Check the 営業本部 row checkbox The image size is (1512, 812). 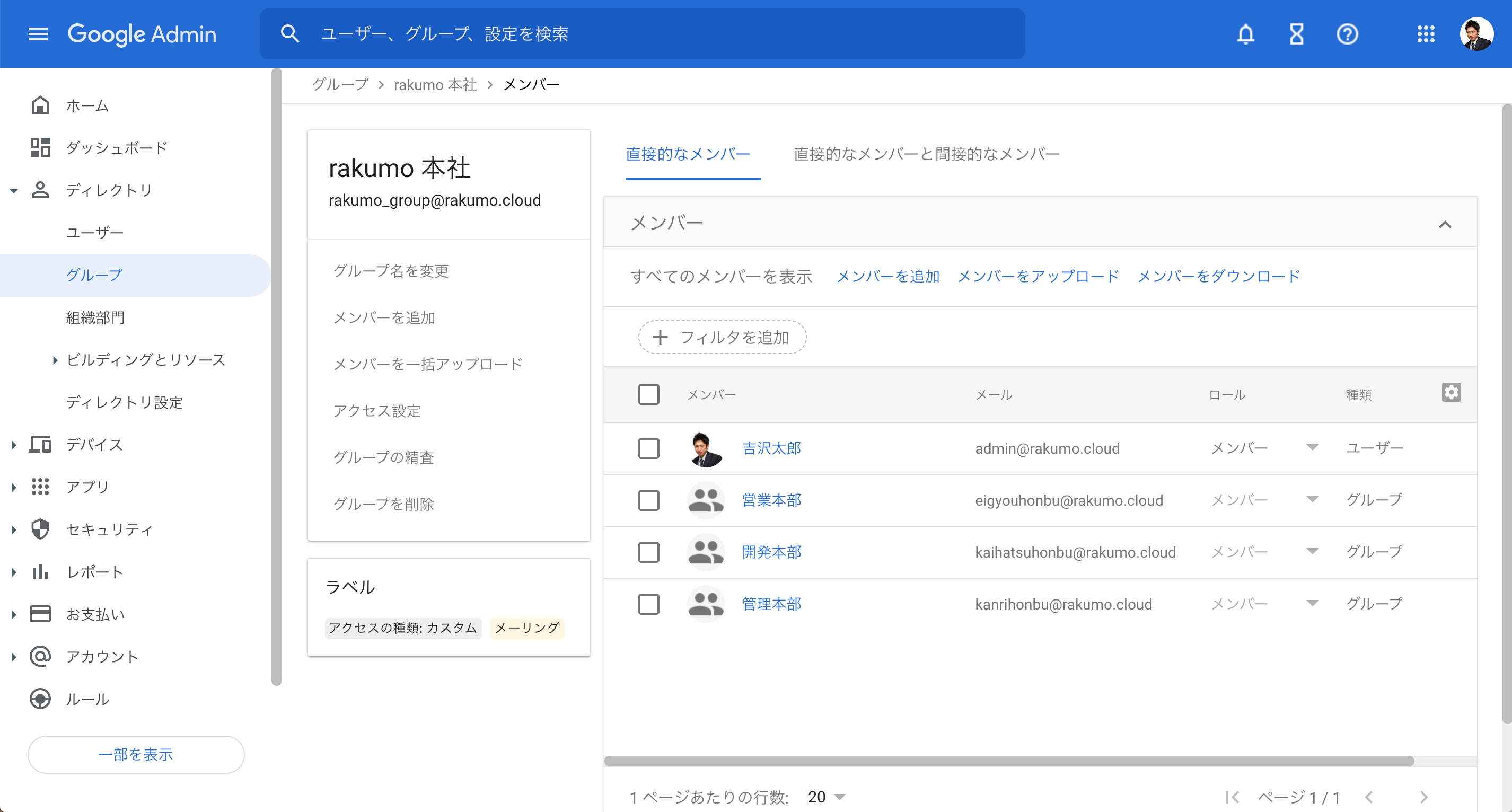click(648, 500)
